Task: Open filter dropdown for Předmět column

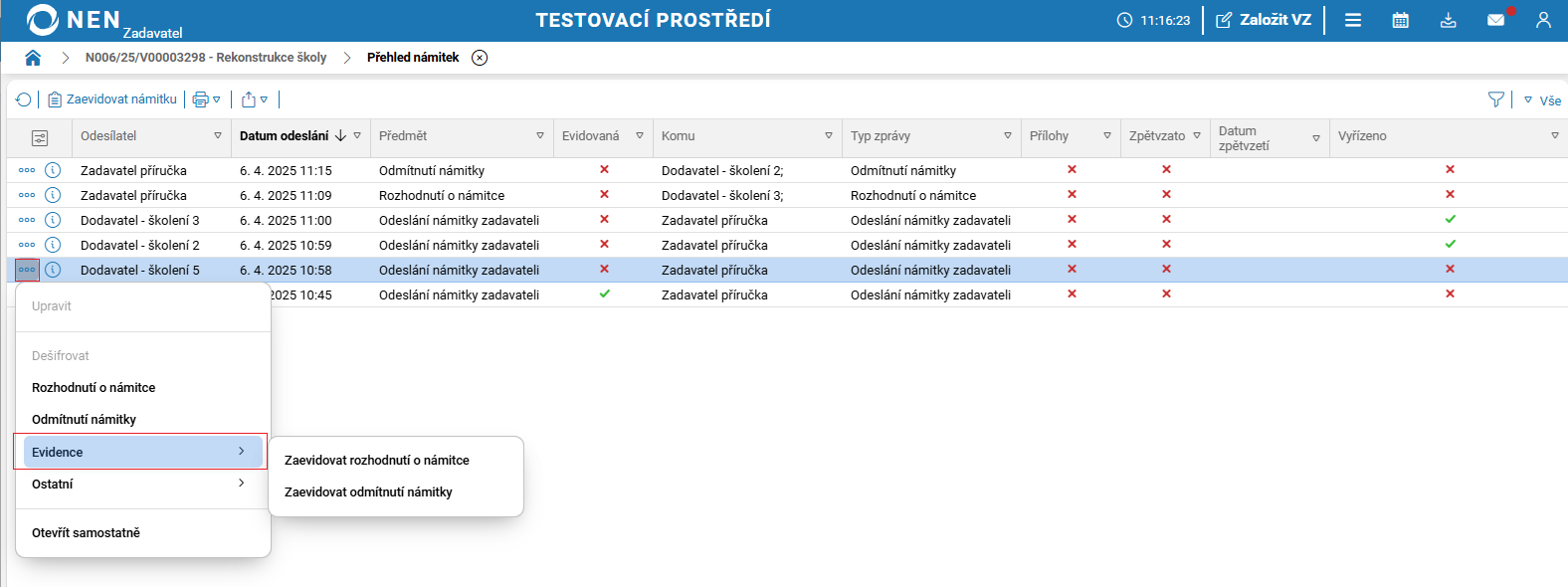Action: click(x=540, y=136)
